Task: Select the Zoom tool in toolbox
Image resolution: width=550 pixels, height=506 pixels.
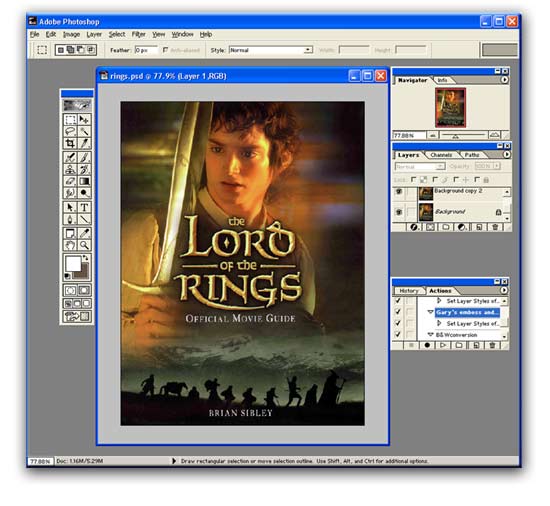Action: tap(84, 245)
